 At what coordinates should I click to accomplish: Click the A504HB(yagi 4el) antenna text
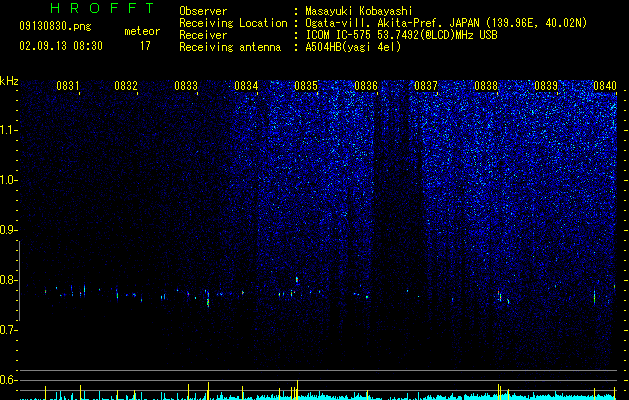[x=353, y=47]
